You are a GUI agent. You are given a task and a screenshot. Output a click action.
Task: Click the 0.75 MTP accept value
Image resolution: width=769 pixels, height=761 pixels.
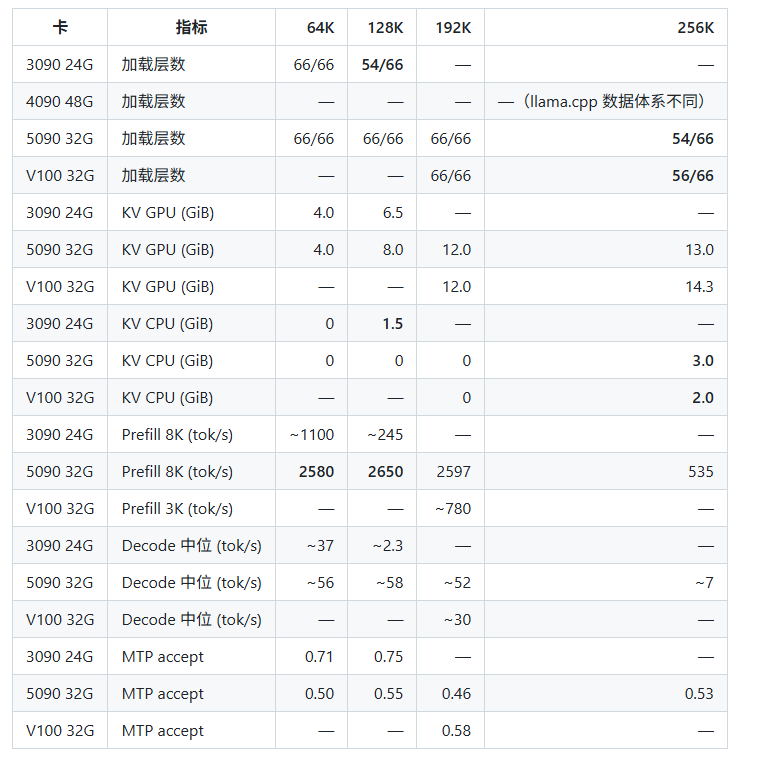[x=388, y=657]
